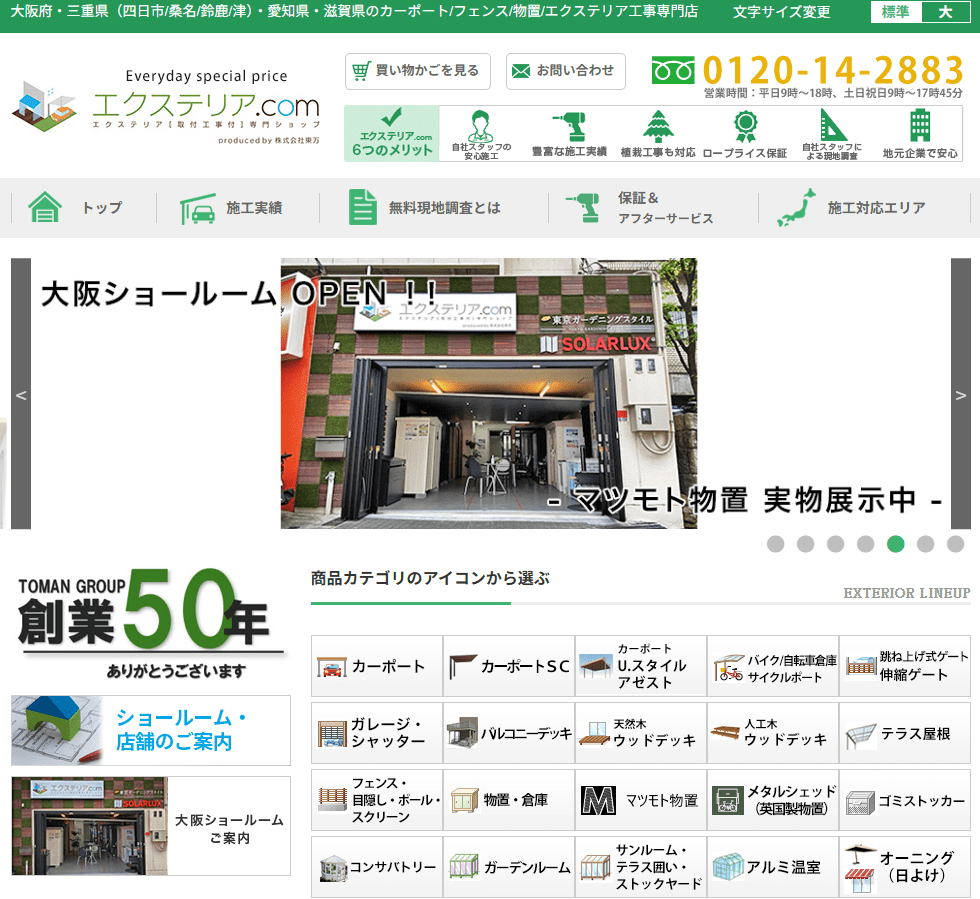Select the sixth carousel dot
Screen dimensions: 980x899
click(x=926, y=544)
